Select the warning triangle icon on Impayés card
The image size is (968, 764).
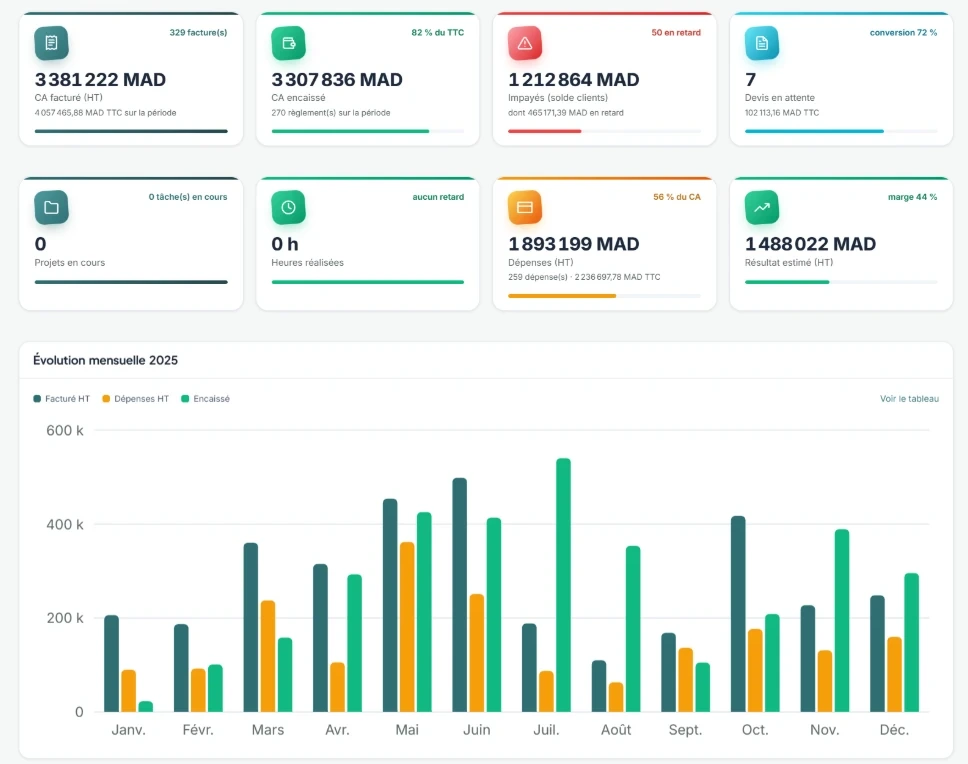[x=525, y=43]
